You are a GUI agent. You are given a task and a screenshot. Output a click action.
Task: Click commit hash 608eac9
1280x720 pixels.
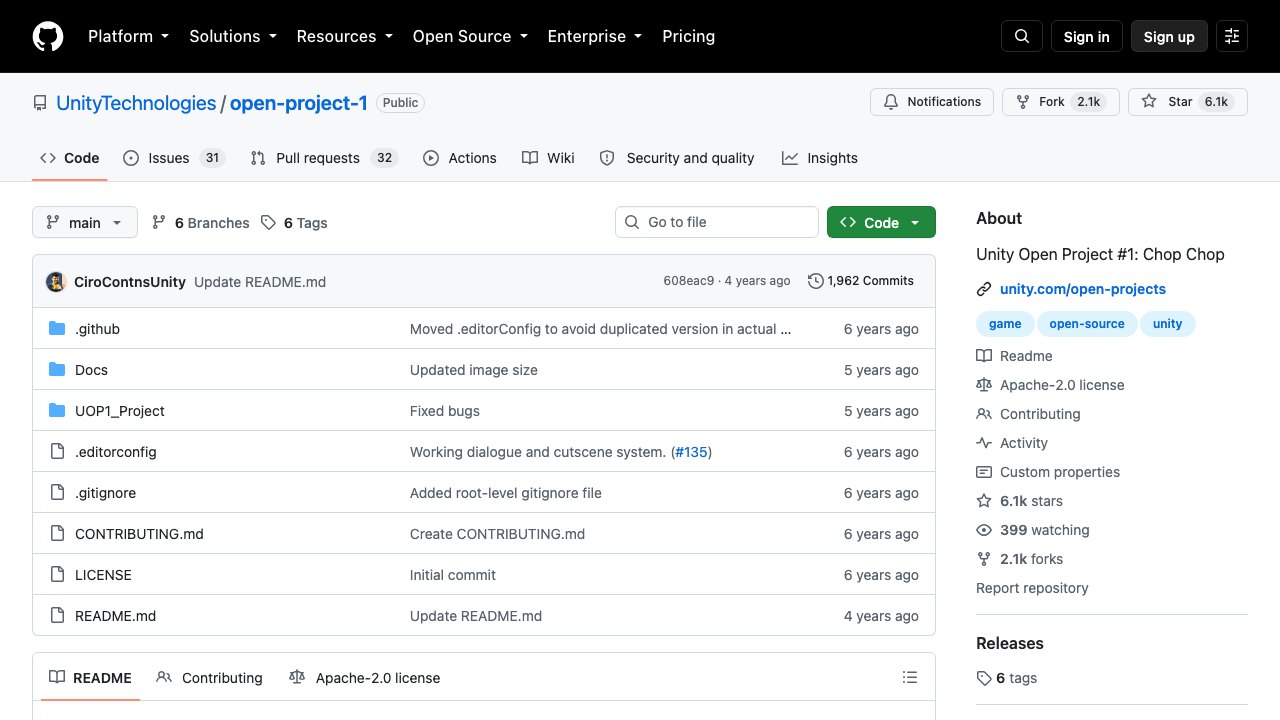[x=689, y=281]
